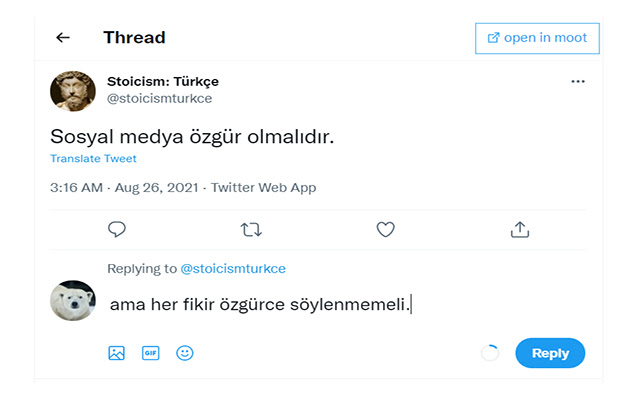Click the share tweet icon
640x400 pixels.
click(519, 229)
